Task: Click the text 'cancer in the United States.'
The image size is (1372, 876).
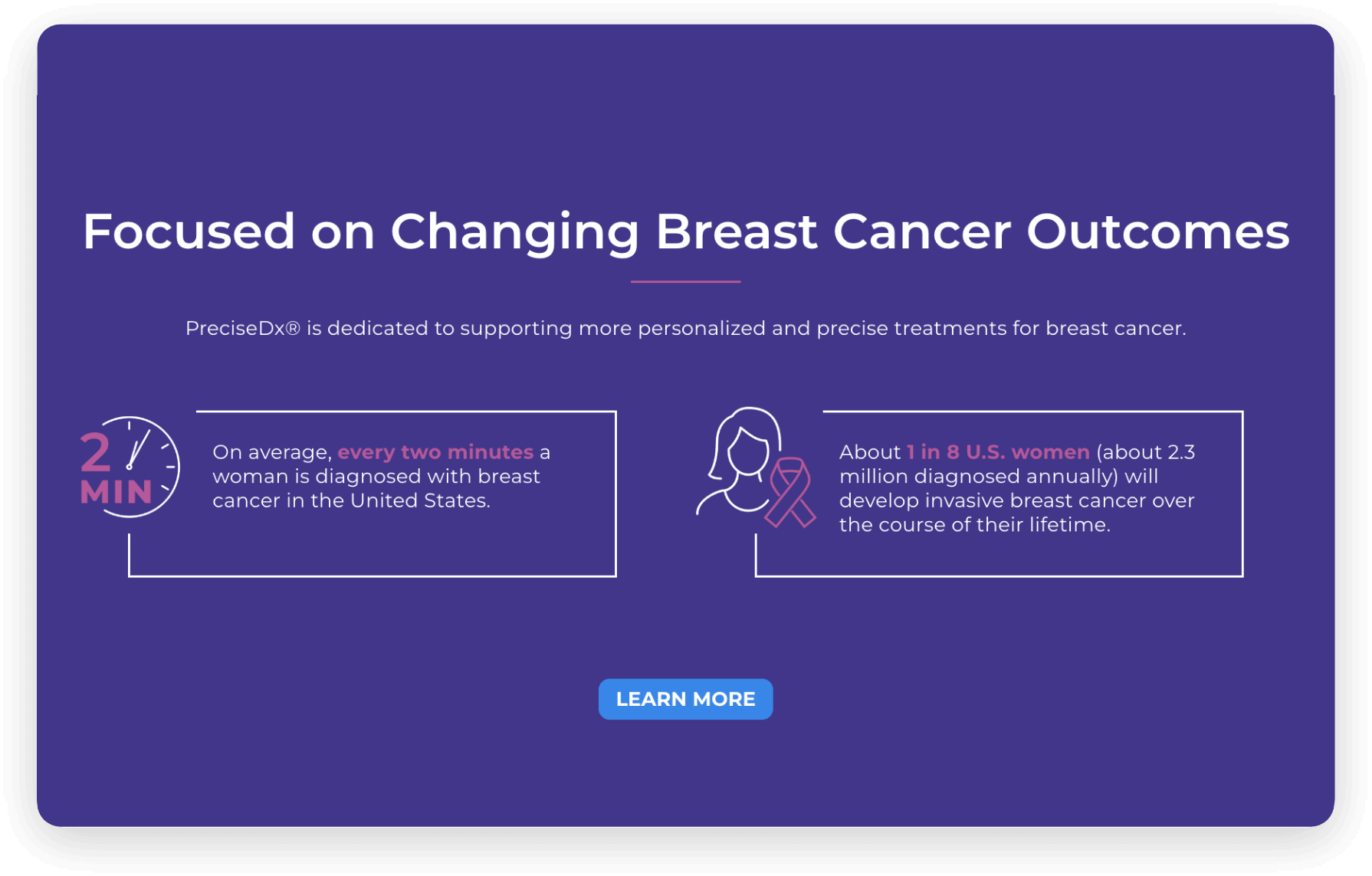Action: pos(351,500)
